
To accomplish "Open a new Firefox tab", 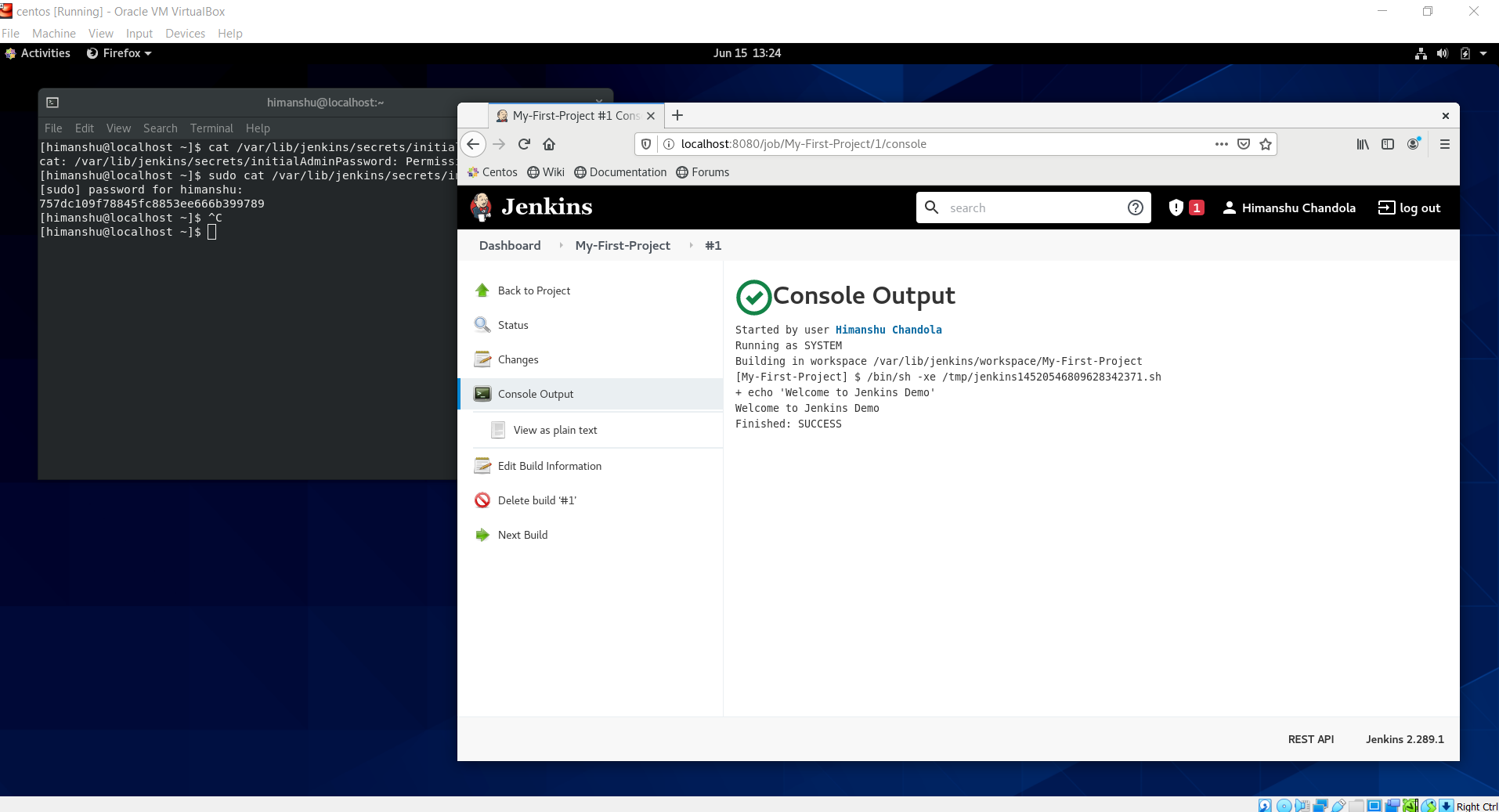I will 677,115.
